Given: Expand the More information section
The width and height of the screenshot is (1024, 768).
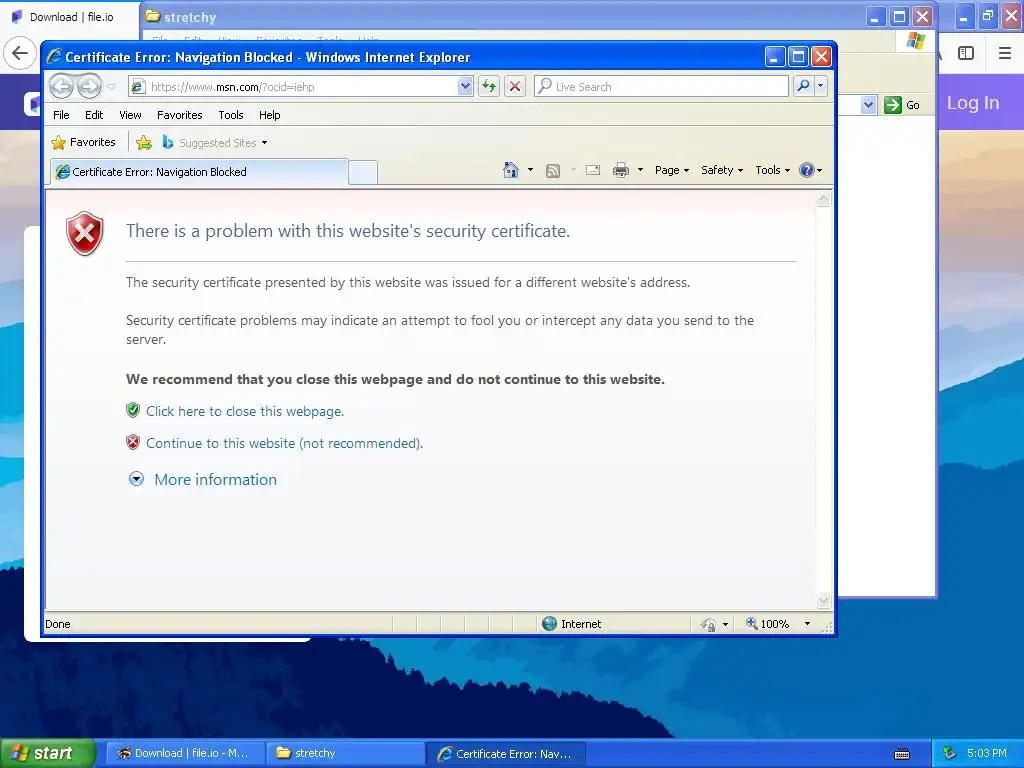Looking at the screenshot, I should coord(202,479).
